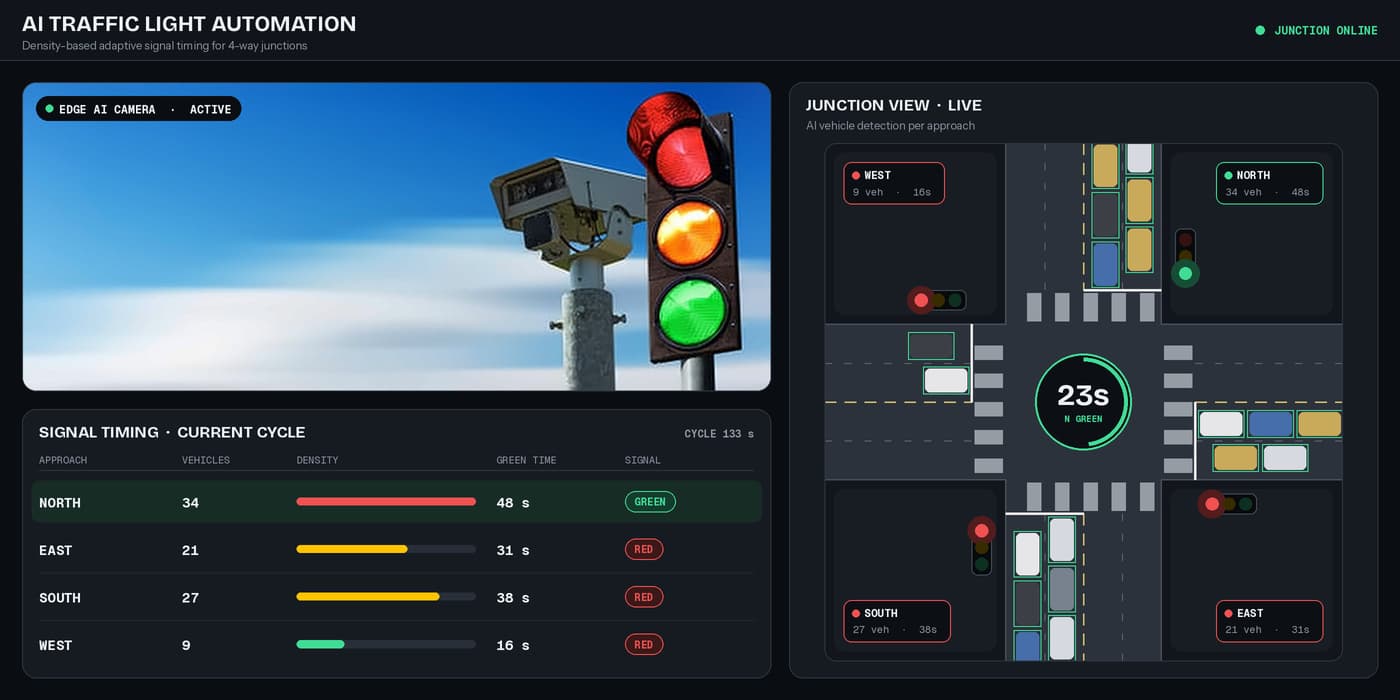Click the RED signal badge for South

[643, 598]
